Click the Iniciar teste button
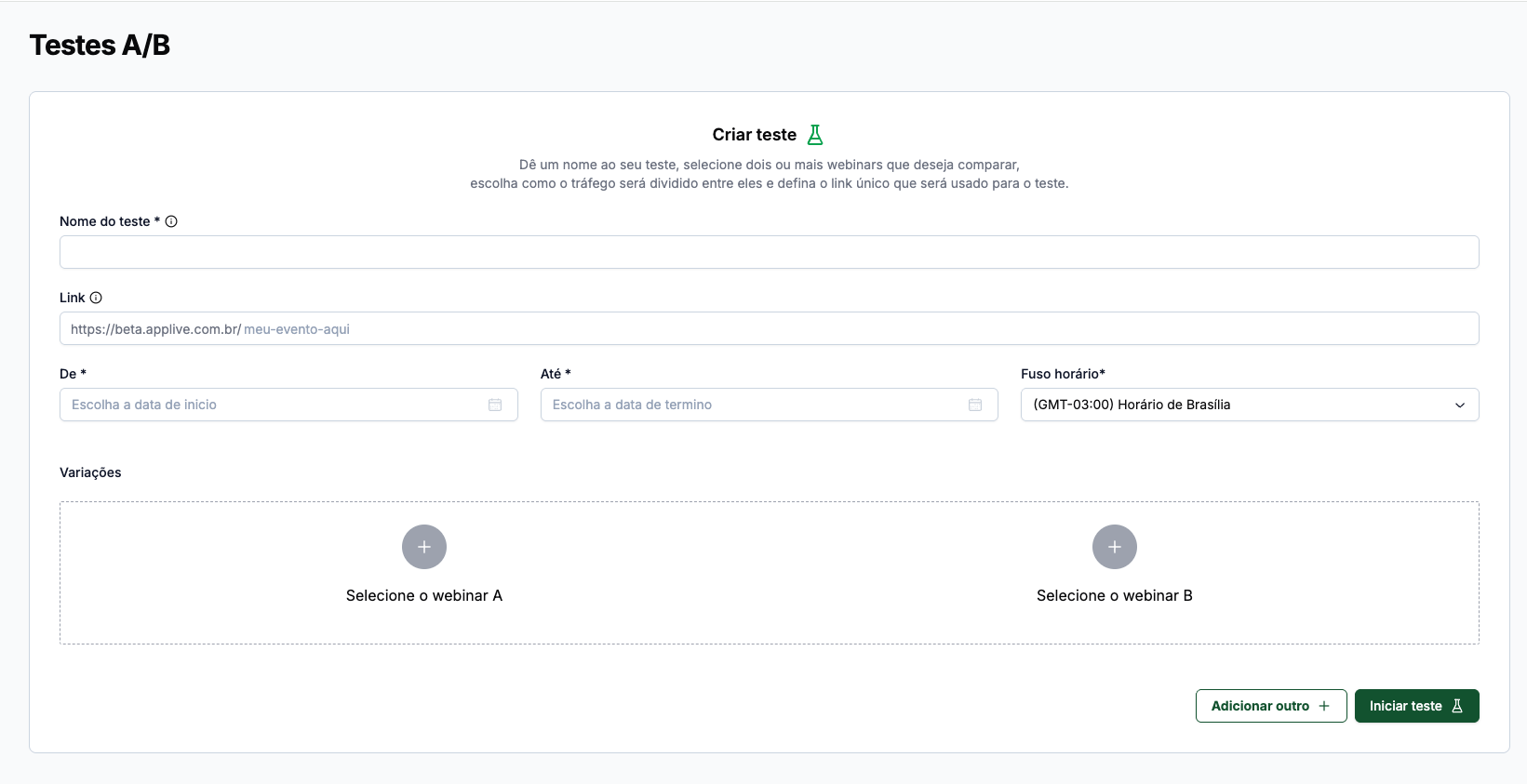Viewport: 1527px width, 784px height. tap(1417, 706)
